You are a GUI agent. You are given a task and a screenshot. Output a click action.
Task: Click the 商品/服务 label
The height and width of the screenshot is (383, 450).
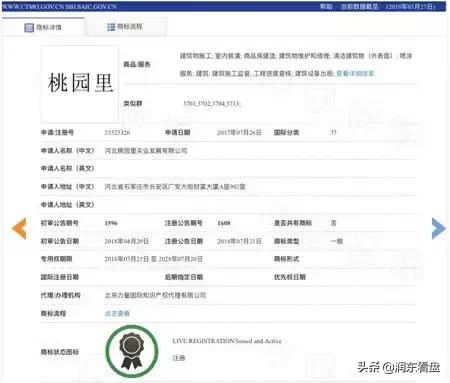137,64
